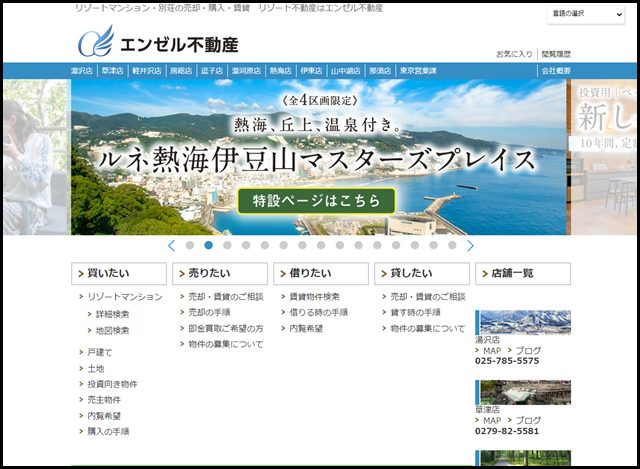Open the 賃貸物件検索 link

(x=314, y=297)
